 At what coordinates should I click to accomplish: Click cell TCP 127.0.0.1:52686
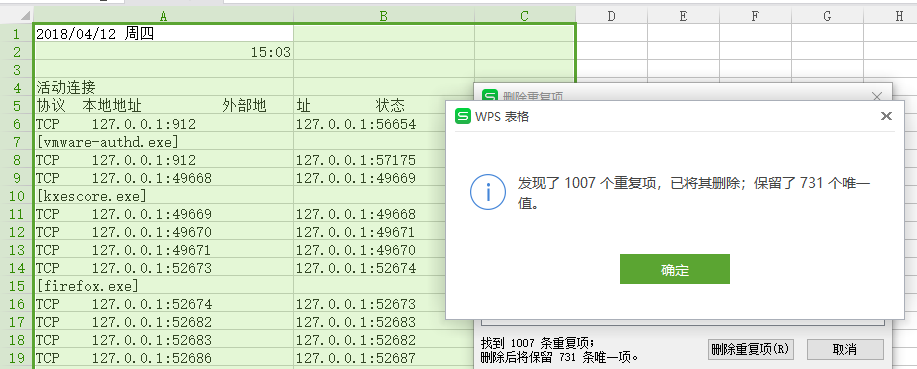point(164,358)
